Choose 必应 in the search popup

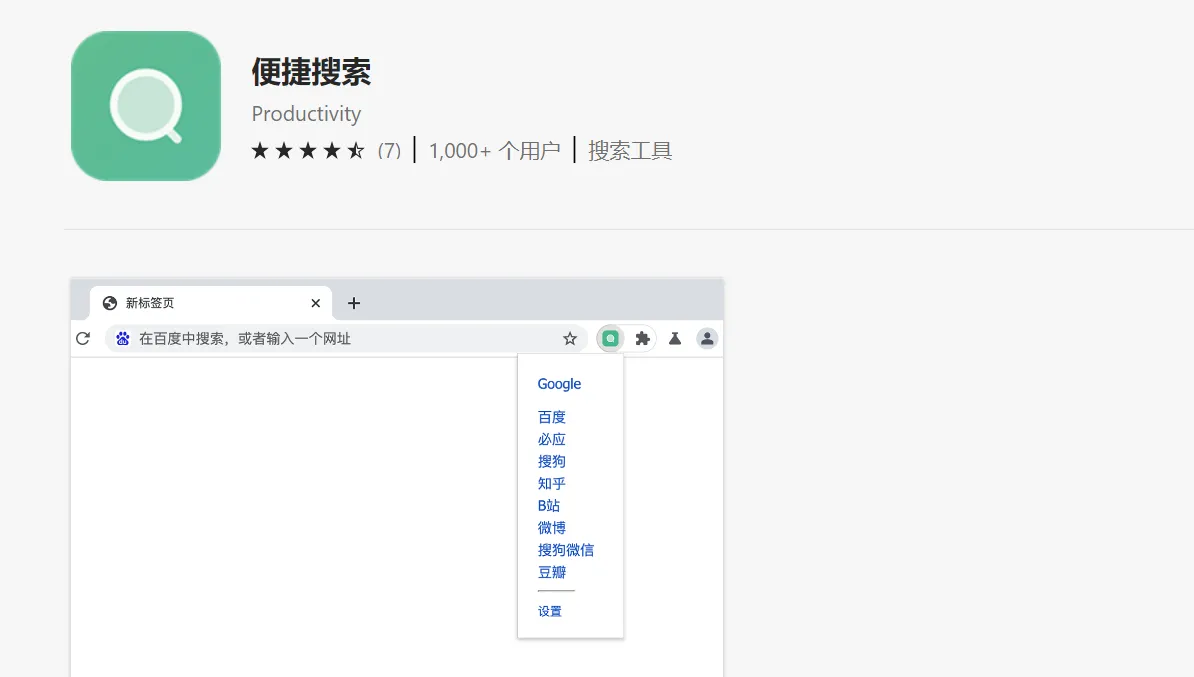coord(551,439)
